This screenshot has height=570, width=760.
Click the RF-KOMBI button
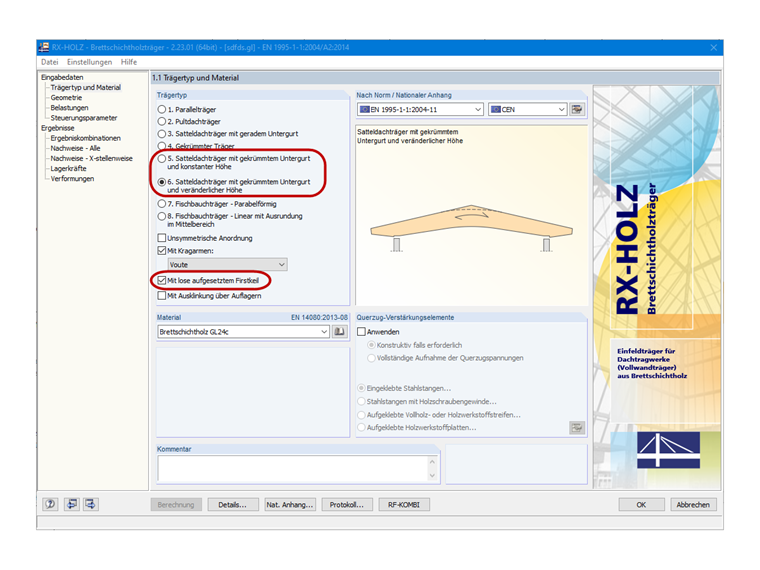pos(404,505)
